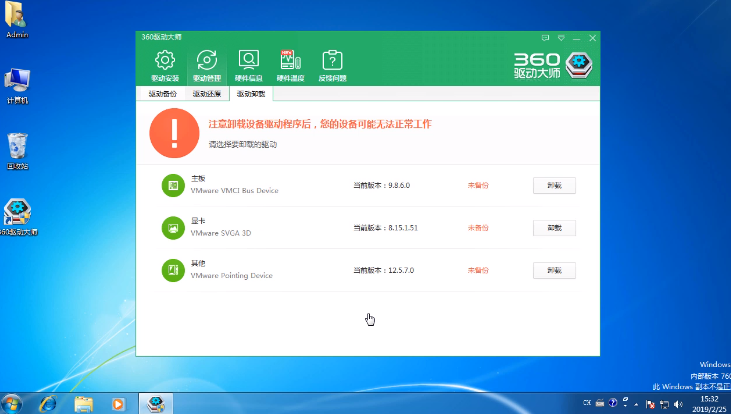Screen dimensions: 731x414
Task: Click 未备份 status for VMware SVGA 3D
Action: [478, 228]
